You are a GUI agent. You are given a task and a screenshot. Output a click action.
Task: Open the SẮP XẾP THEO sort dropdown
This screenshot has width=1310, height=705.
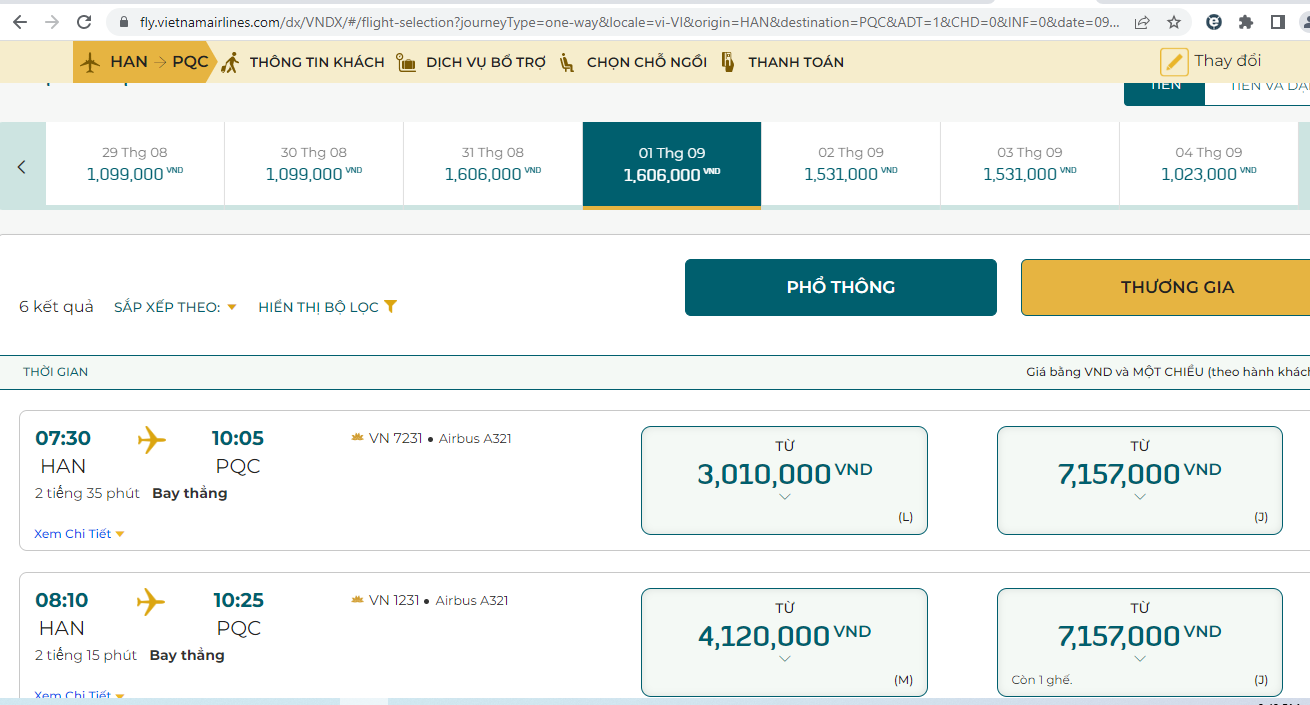click(175, 307)
